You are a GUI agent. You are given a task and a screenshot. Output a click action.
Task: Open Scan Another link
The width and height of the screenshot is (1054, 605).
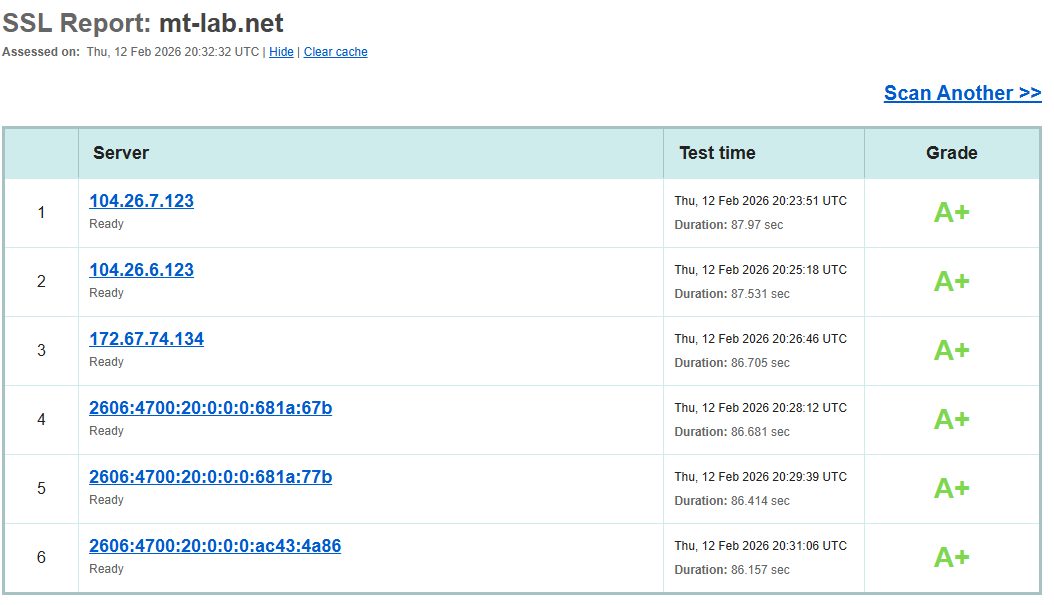(963, 93)
